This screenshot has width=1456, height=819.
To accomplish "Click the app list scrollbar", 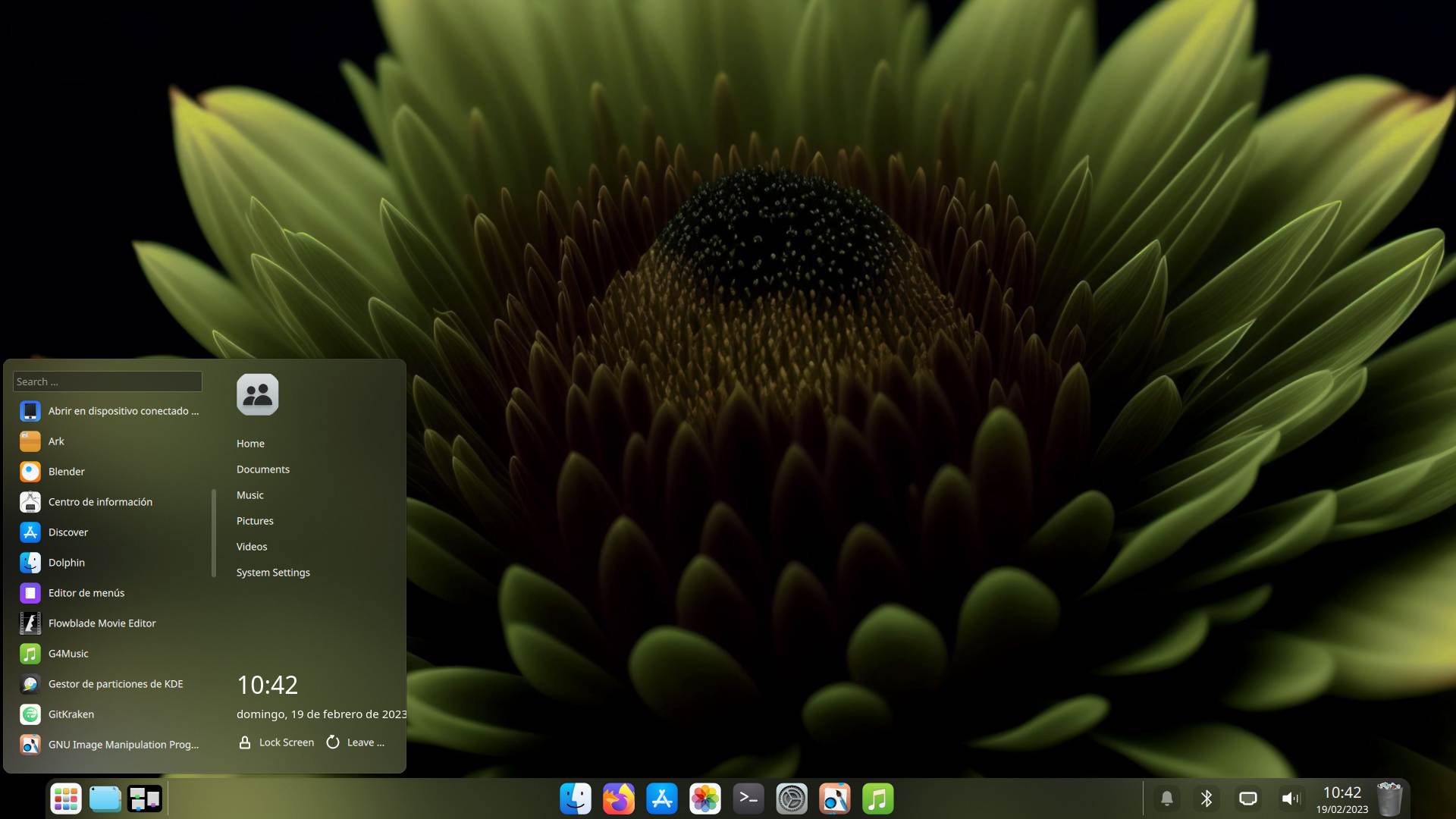I will [x=214, y=533].
